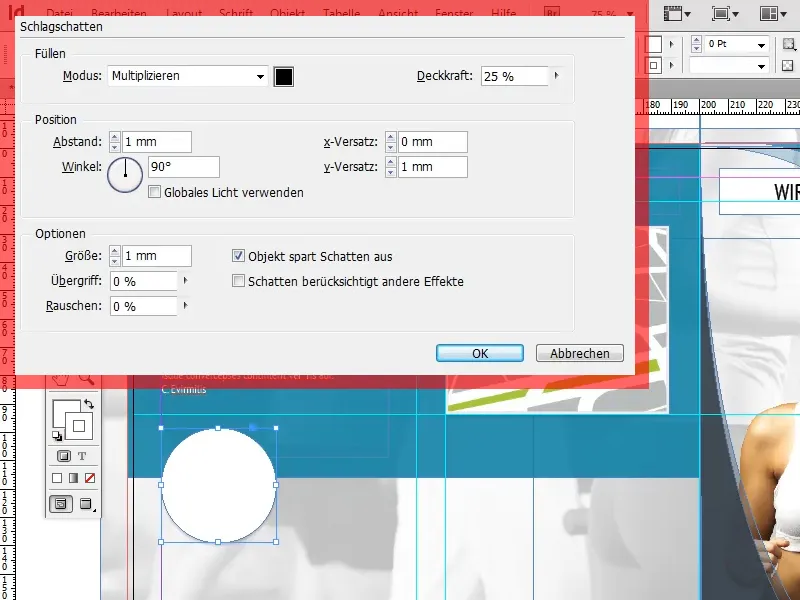
Task: Select formatting affects text T icon
Action: [82, 456]
